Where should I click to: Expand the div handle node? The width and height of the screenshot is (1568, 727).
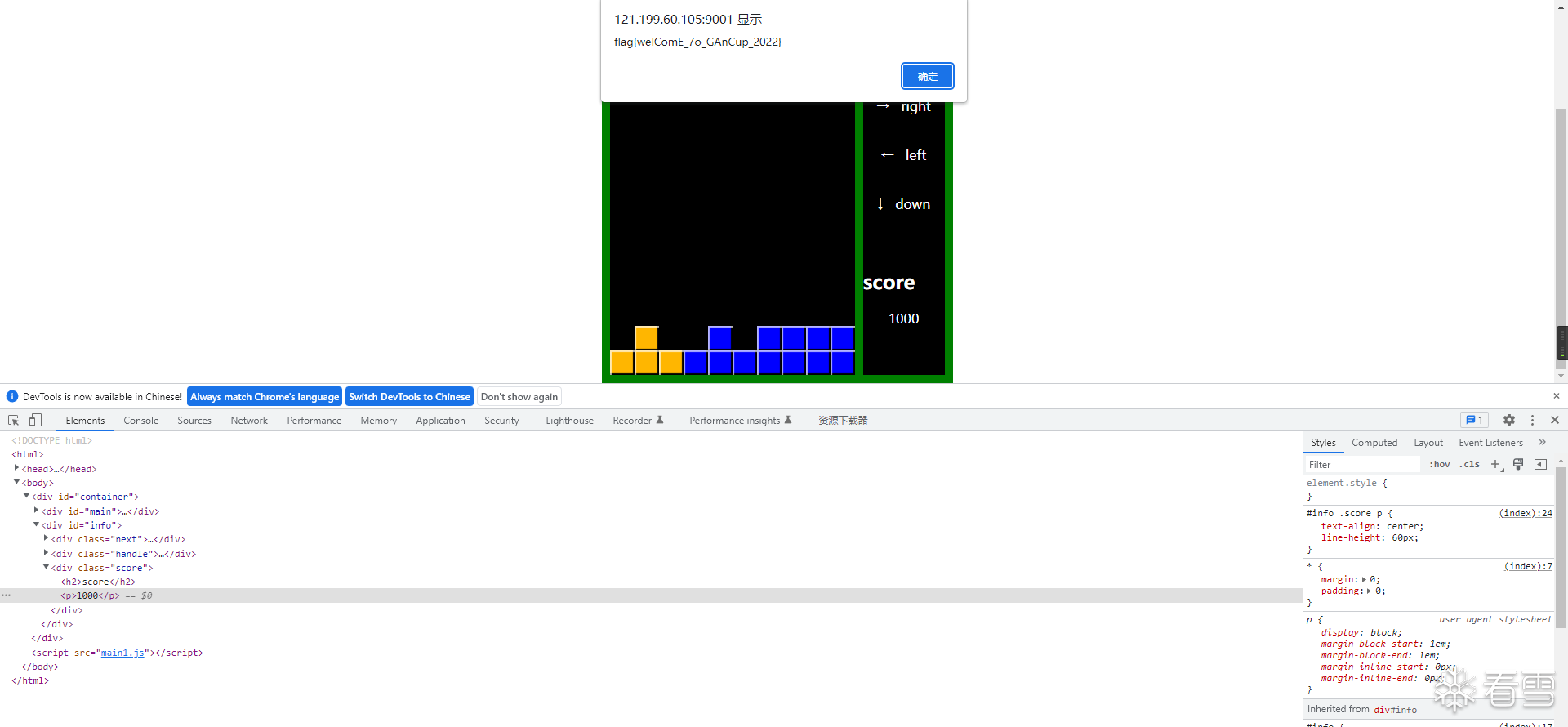click(x=46, y=553)
